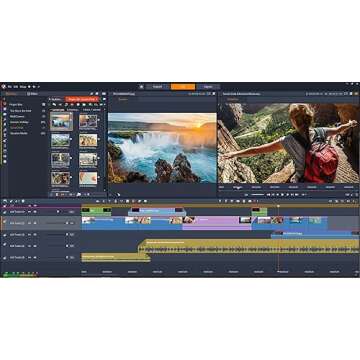Toggle the lock on A/V Track (1)
360x360 pixels.
[x=5, y=212]
